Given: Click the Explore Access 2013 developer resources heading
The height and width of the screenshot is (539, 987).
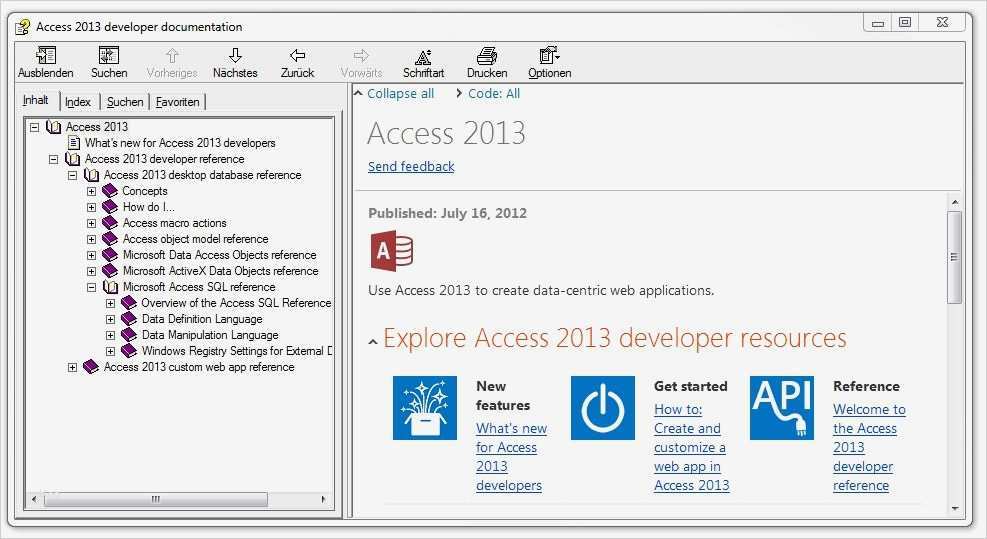Looking at the screenshot, I should coord(614,338).
